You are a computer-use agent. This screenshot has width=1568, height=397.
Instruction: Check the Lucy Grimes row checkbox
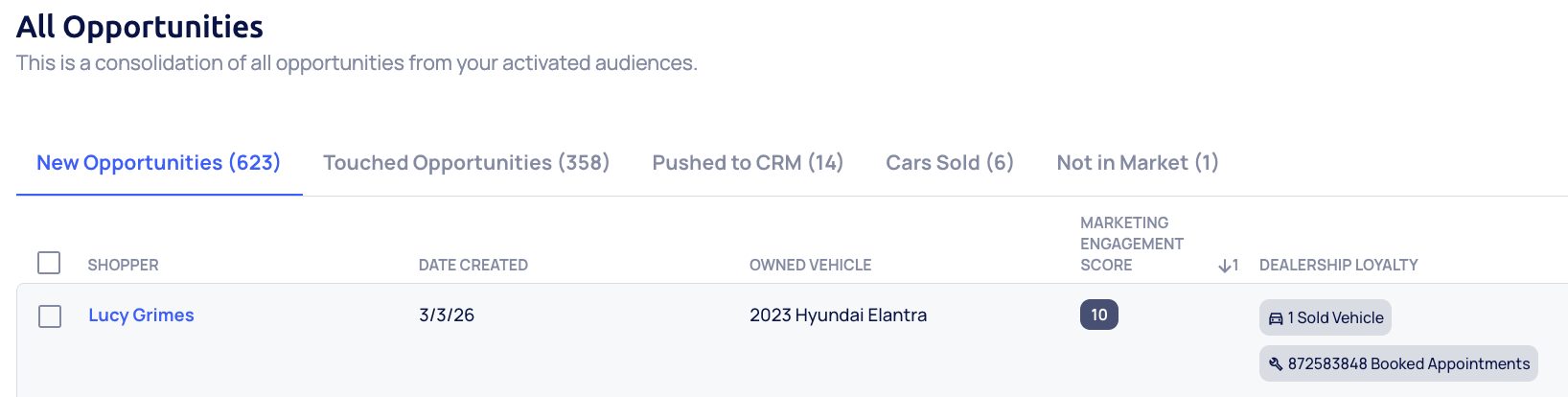pyautogui.click(x=50, y=316)
